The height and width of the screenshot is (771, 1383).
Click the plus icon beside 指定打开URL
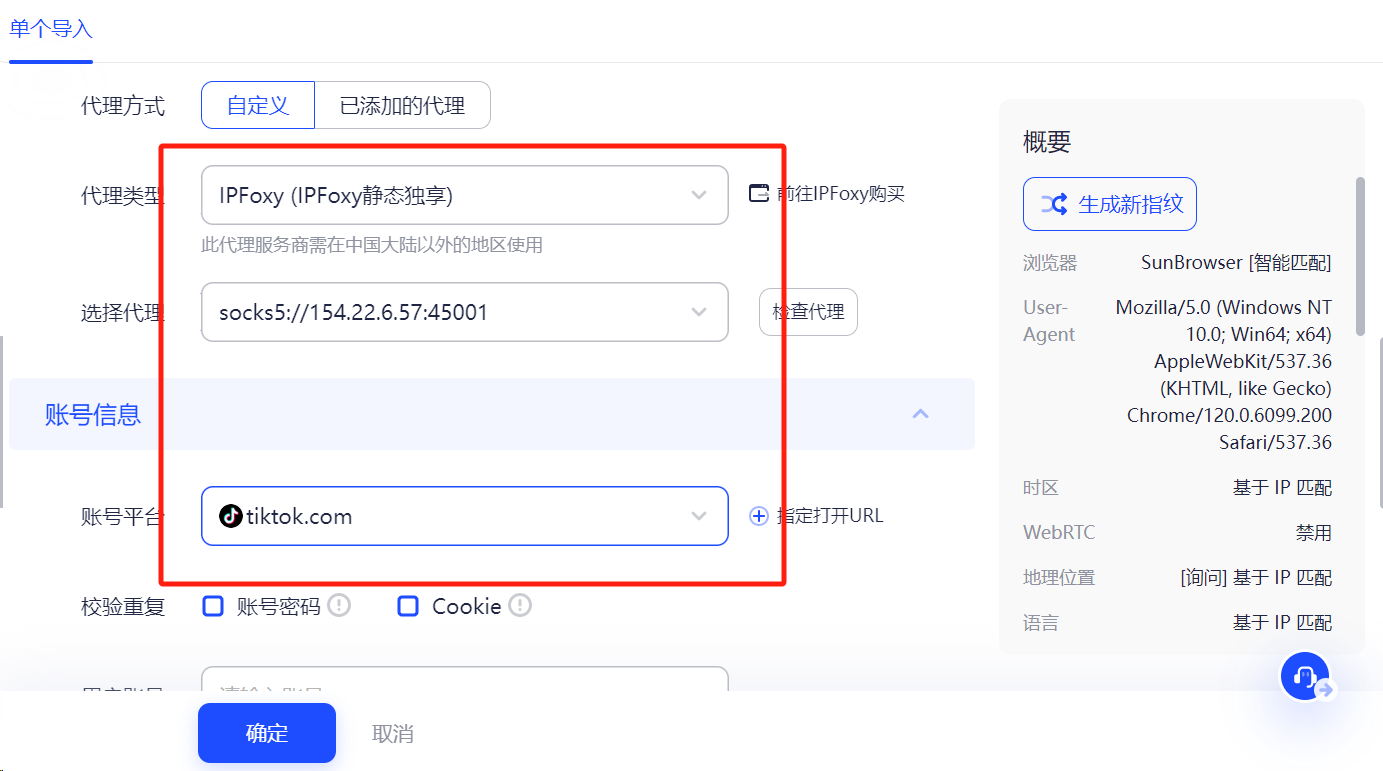click(x=759, y=516)
